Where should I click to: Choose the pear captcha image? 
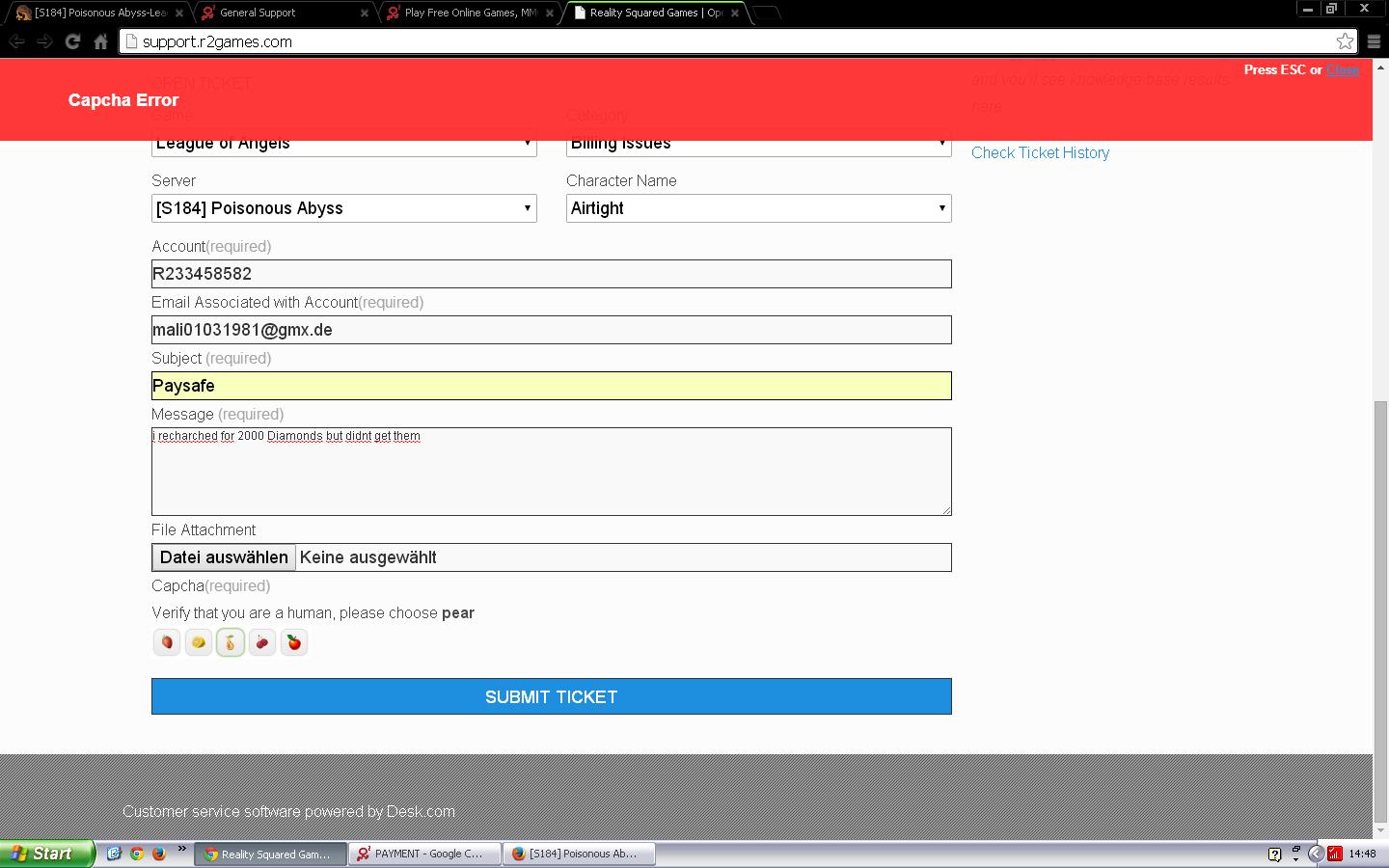[230, 642]
